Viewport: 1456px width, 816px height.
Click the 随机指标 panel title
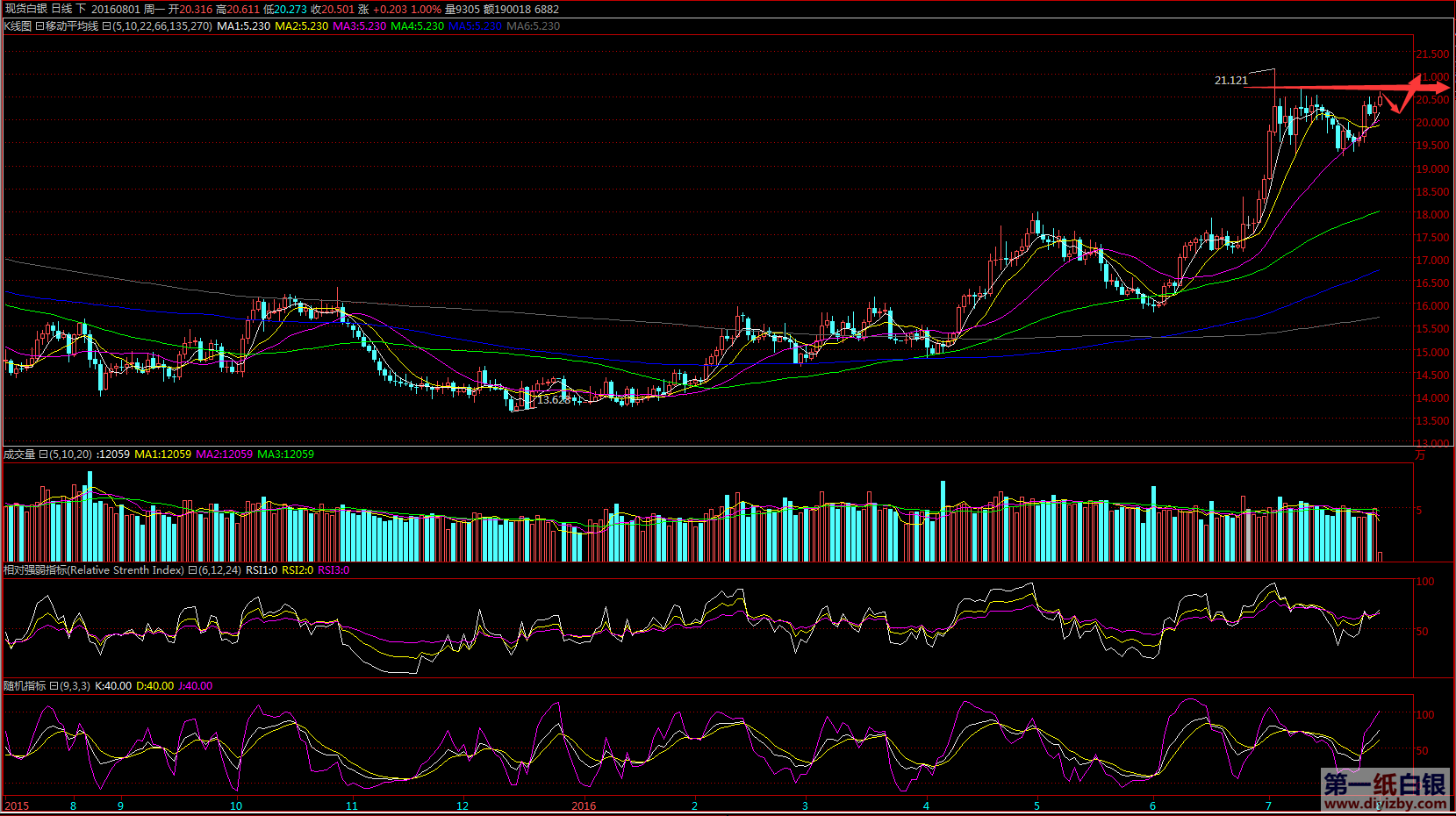(x=24, y=686)
